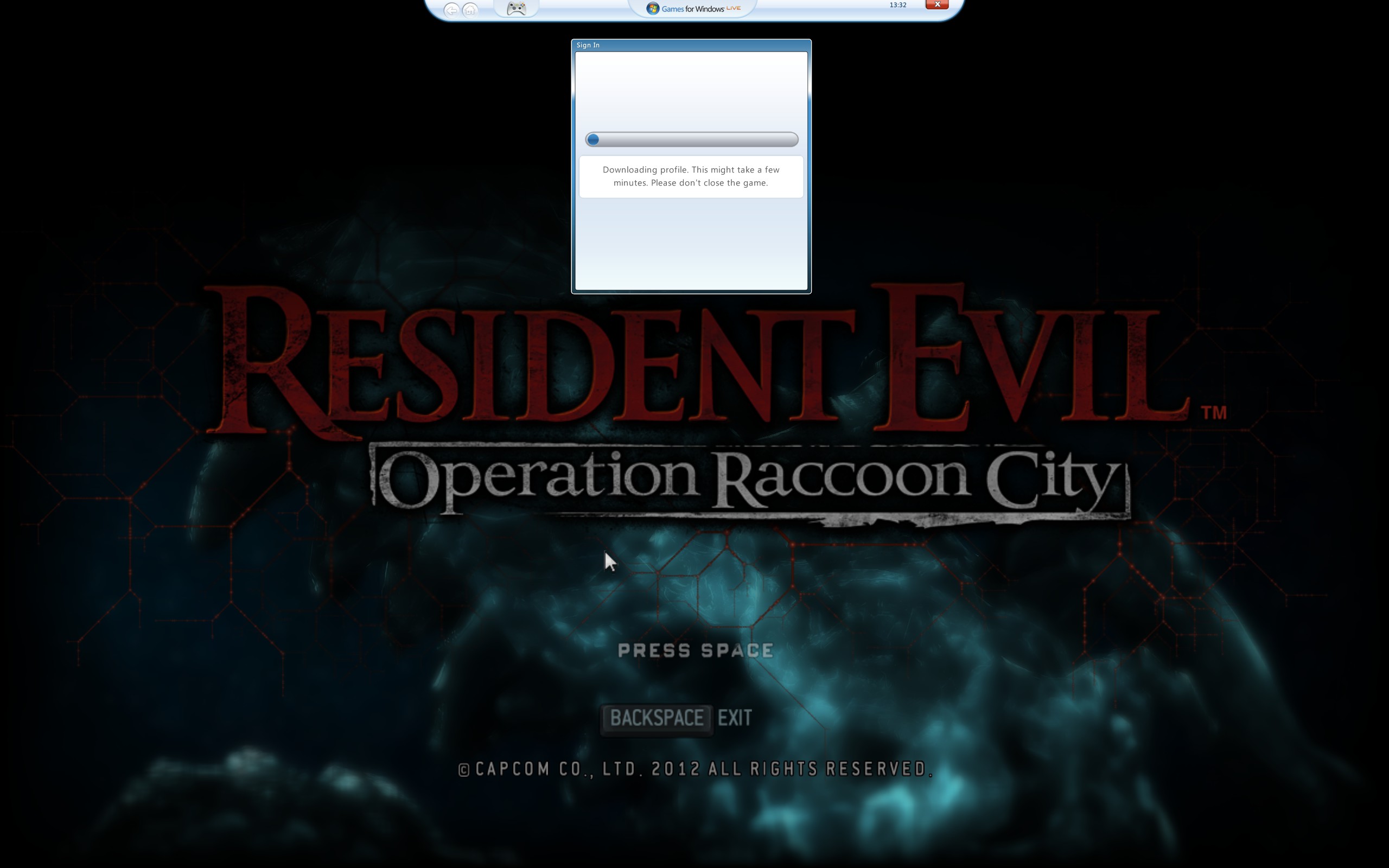Click the orange LIVE label
Viewport: 1389px width, 868px height.
[x=734, y=8]
